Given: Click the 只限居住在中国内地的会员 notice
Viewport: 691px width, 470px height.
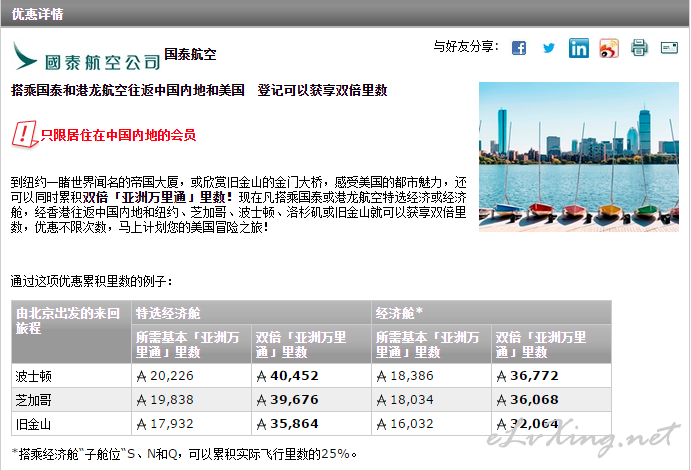Looking at the screenshot, I should coord(117,134).
